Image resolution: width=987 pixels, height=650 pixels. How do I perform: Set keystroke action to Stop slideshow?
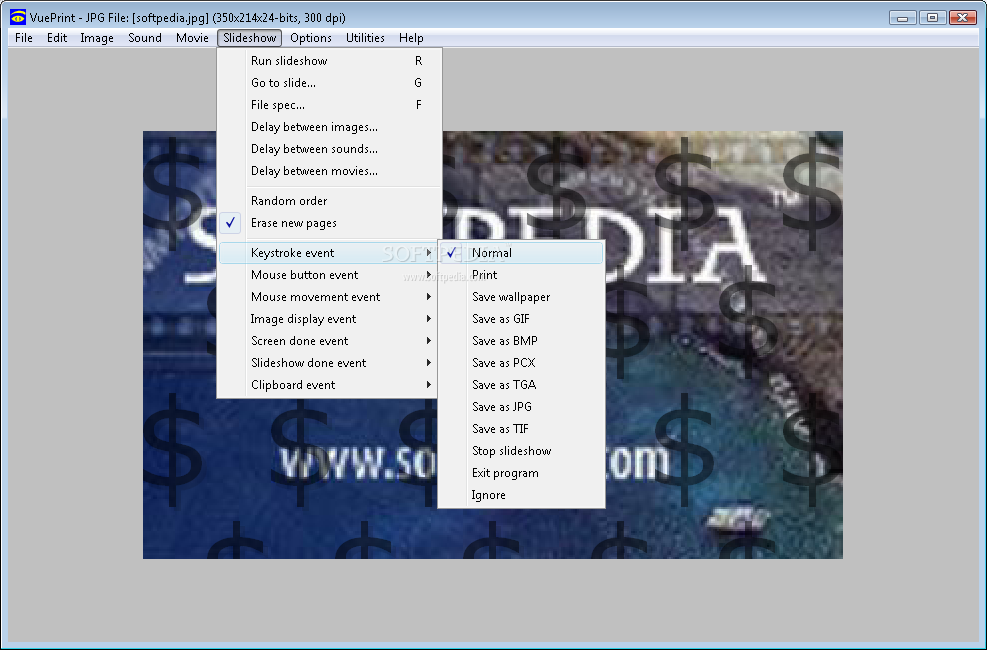point(521,451)
